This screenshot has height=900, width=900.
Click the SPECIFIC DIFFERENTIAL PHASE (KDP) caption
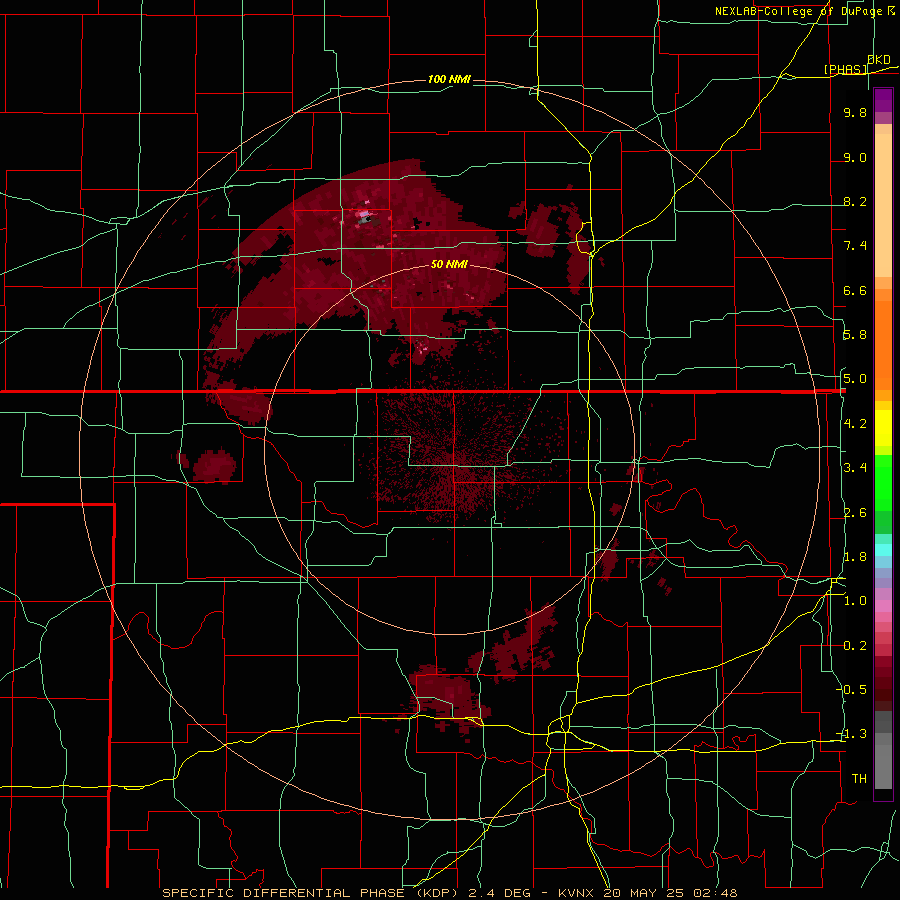click(x=311, y=893)
